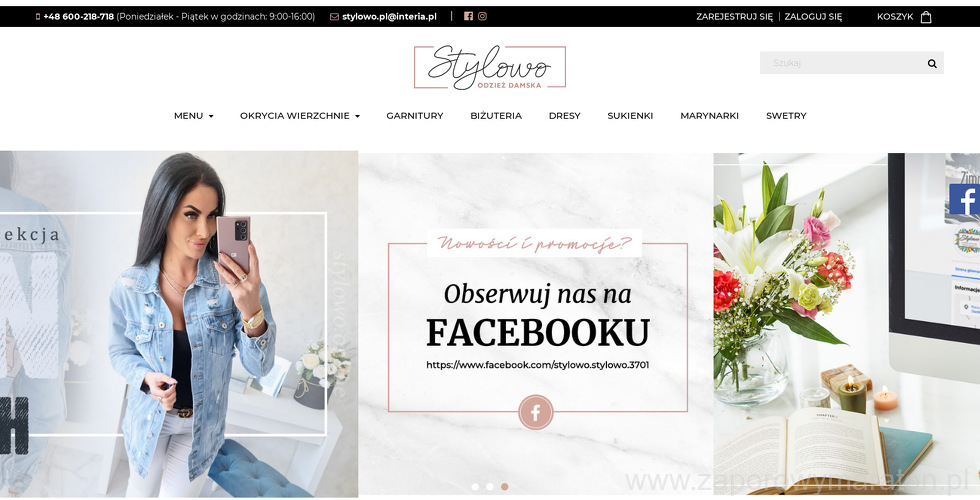Open the Instagram icon in top bar

(482, 16)
